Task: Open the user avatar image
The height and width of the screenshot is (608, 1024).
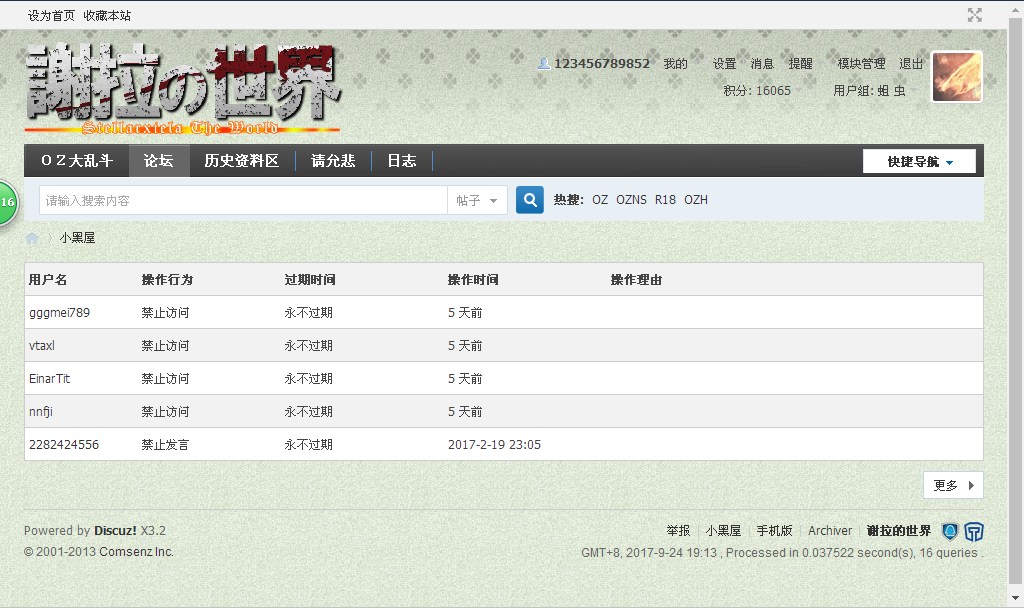Action: coord(957,76)
